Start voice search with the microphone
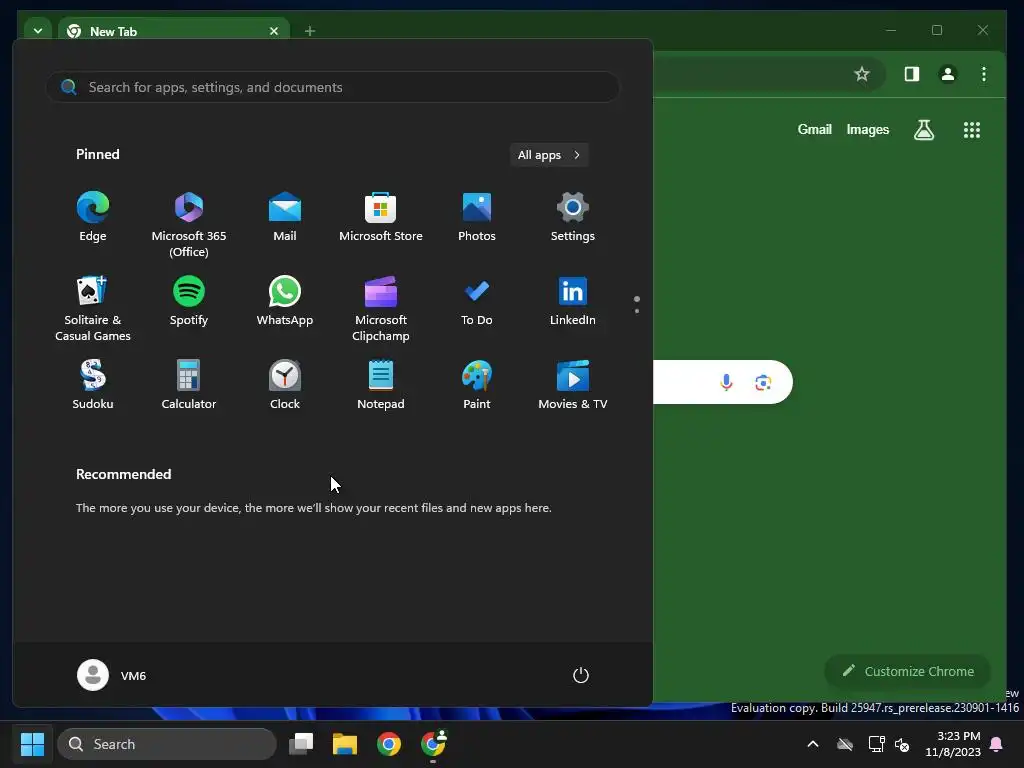 pos(726,382)
